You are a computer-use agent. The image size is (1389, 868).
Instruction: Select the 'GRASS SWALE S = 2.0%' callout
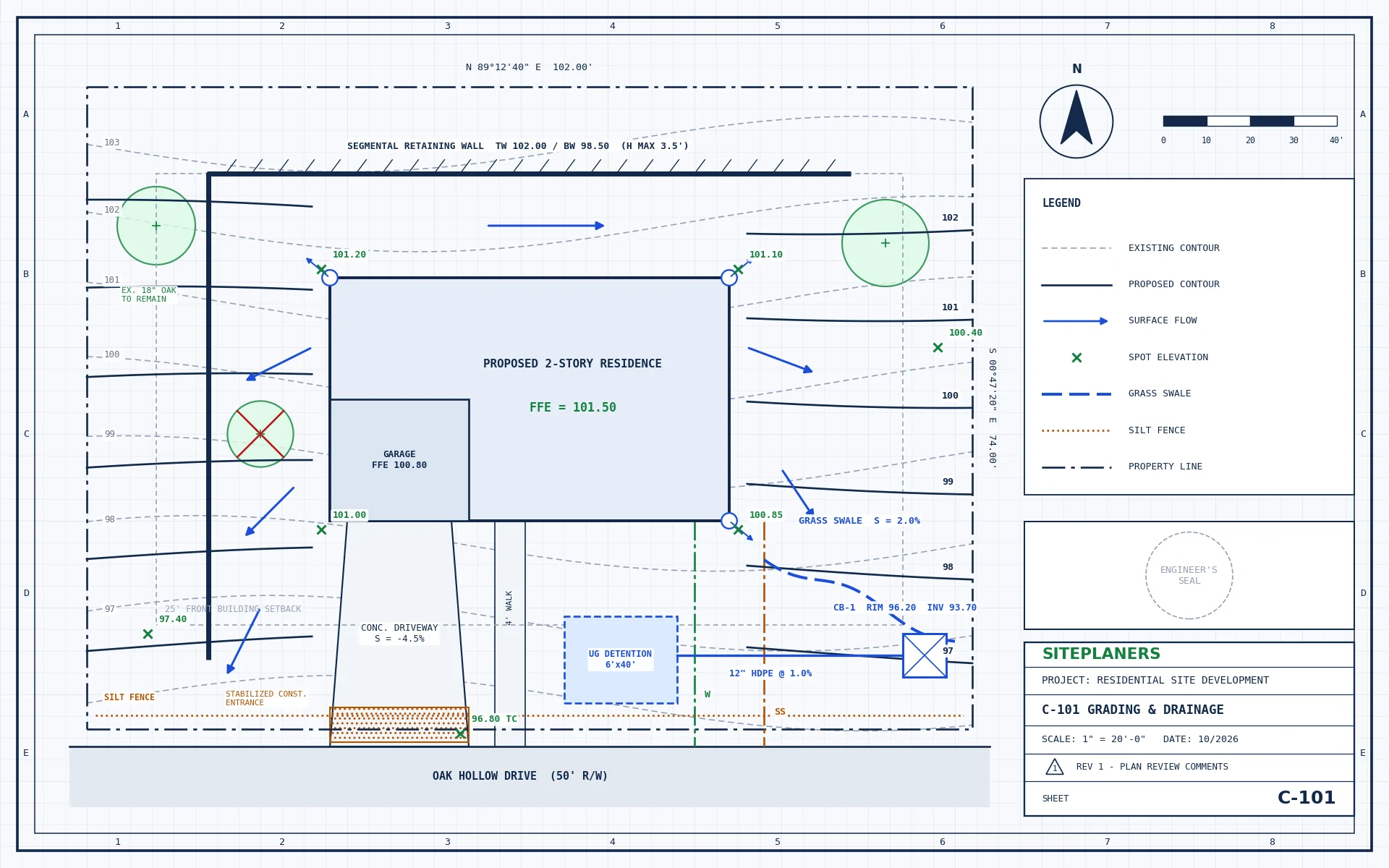tap(859, 521)
